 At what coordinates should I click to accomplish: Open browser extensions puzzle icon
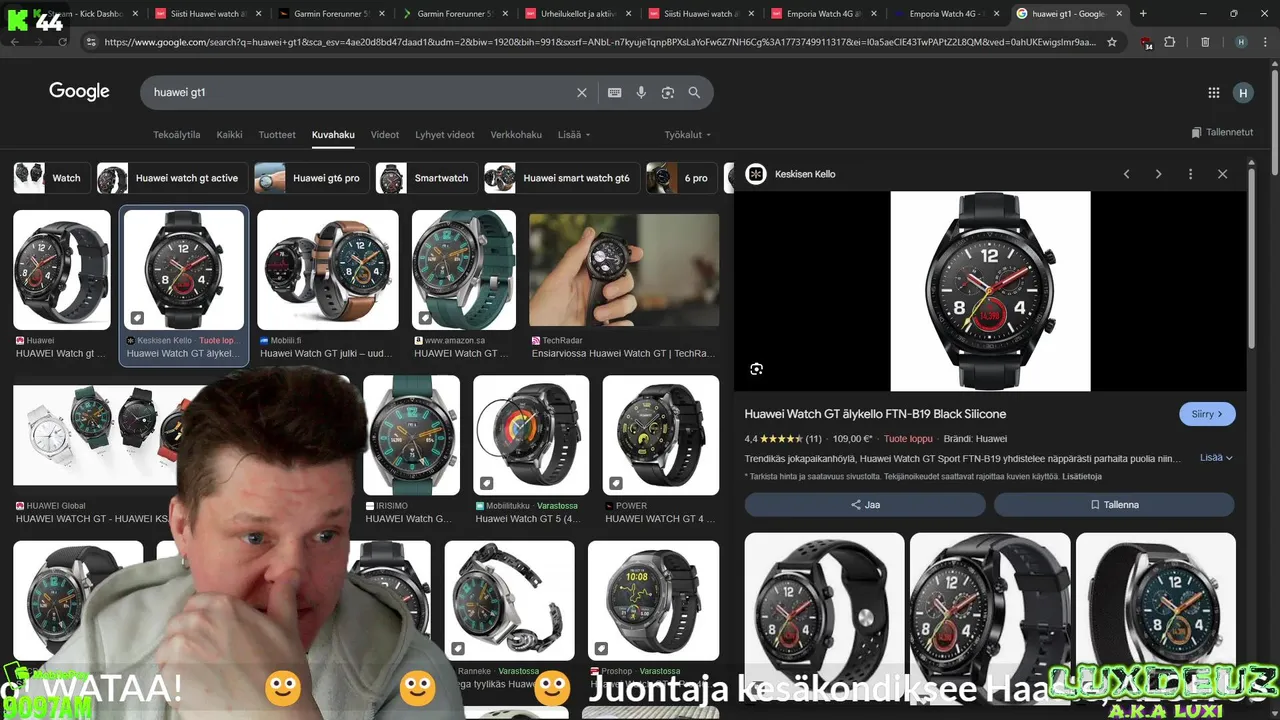pos(1170,42)
